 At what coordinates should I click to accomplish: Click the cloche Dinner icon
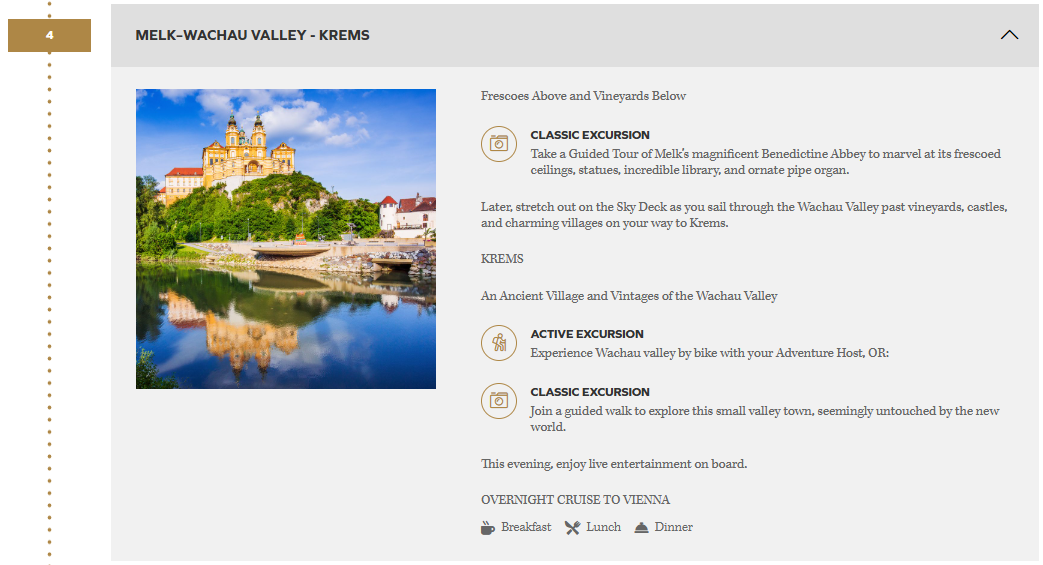641,528
